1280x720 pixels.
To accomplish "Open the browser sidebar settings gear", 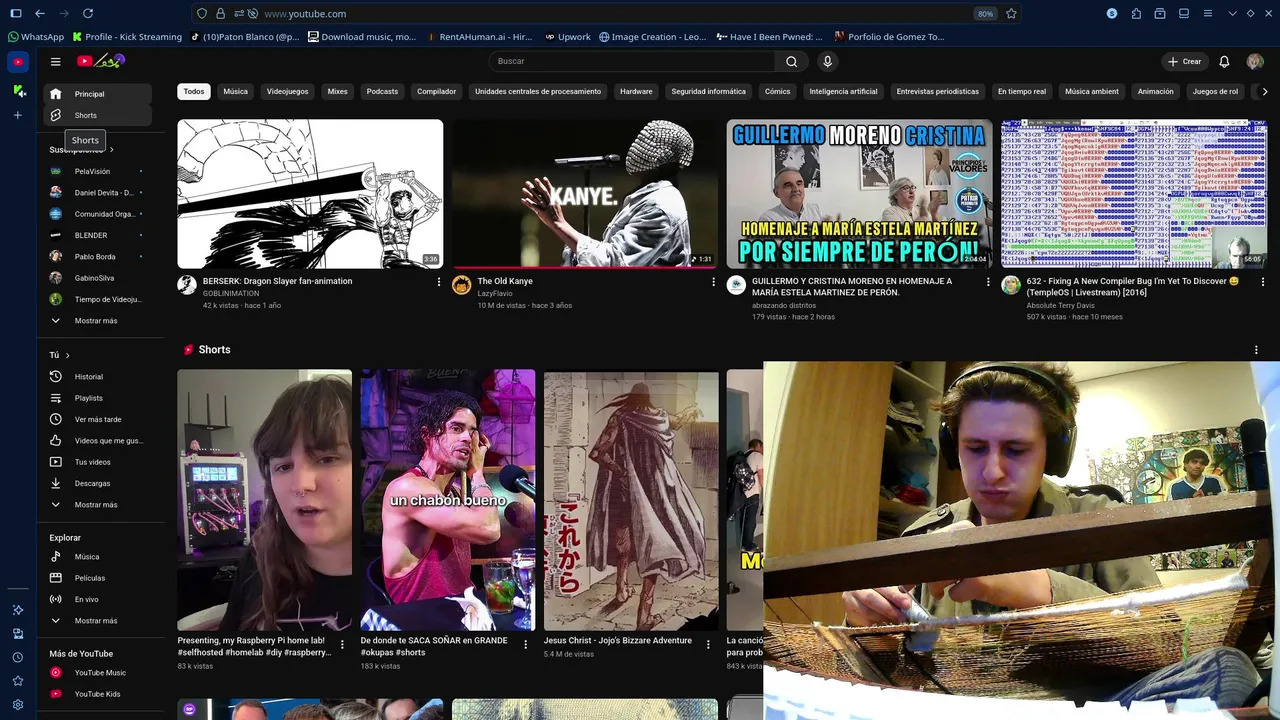I will (x=18, y=705).
